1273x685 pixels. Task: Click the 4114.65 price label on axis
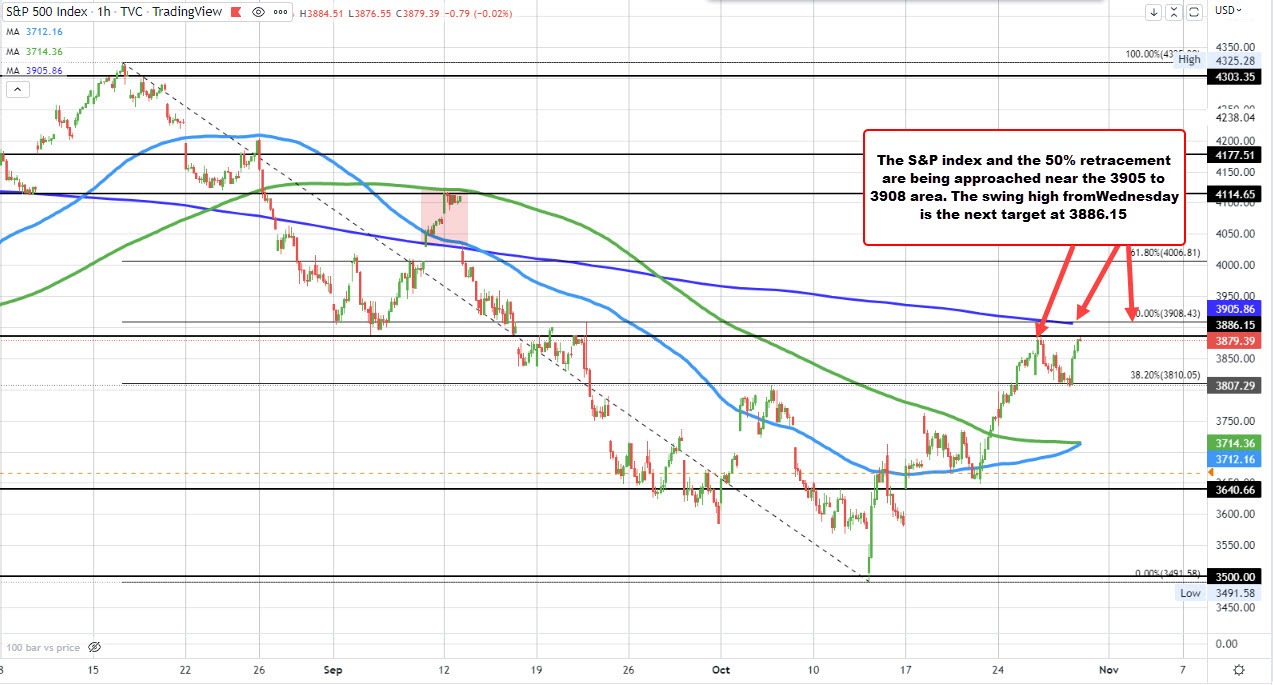click(1236, 194)
